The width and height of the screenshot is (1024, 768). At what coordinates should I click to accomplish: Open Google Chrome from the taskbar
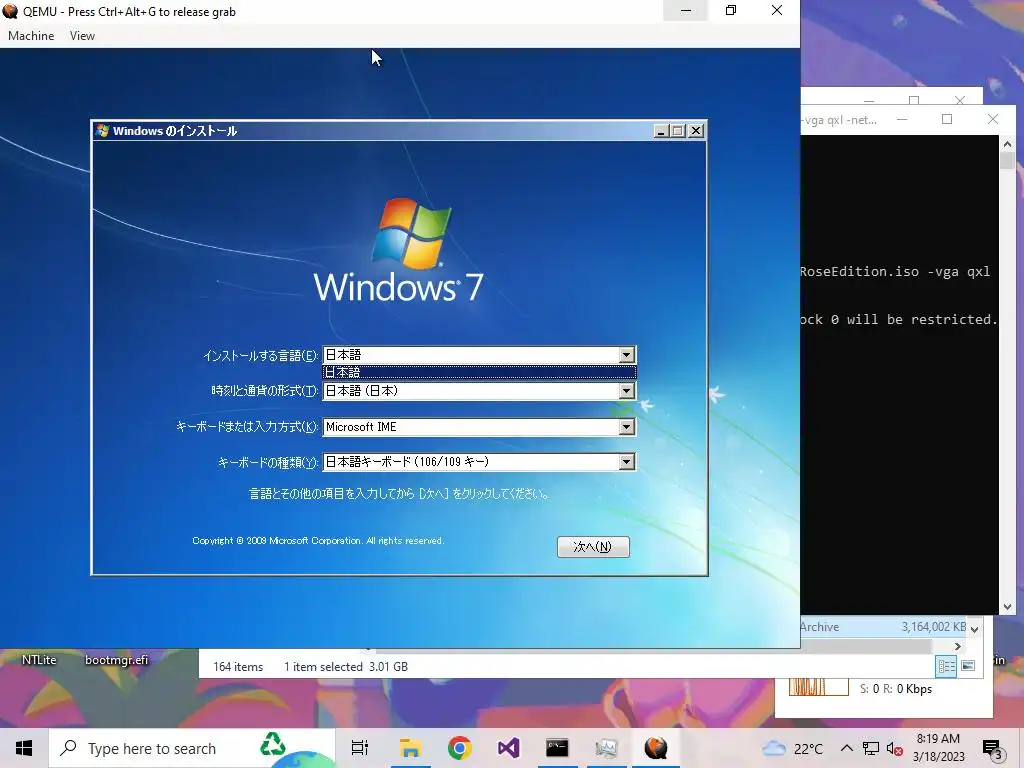[x=460, y=748]
